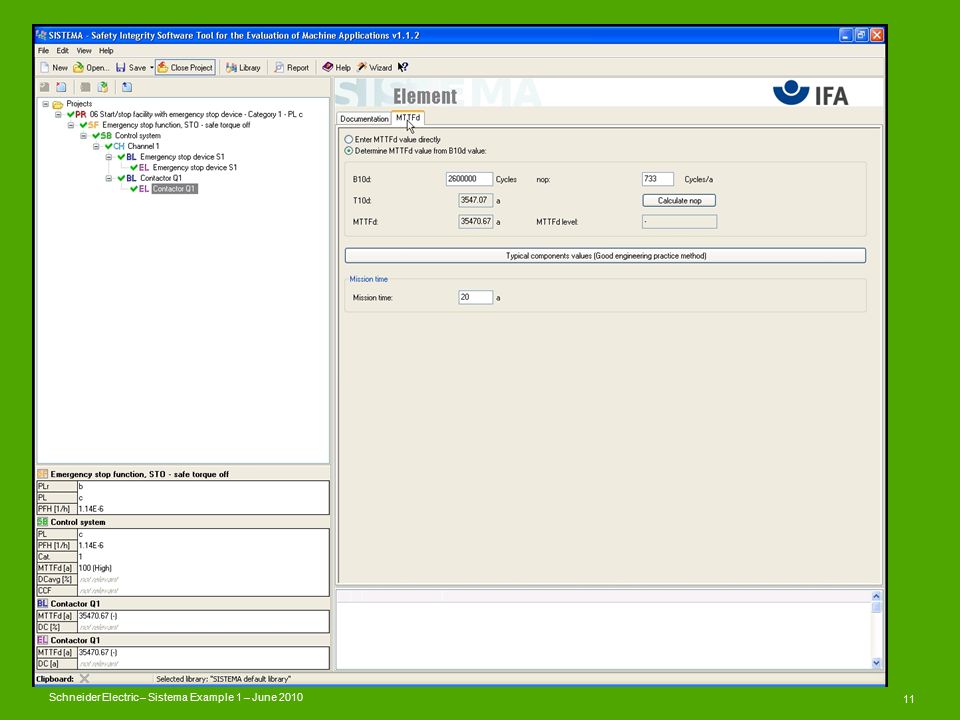Click the 'Selected library' status bar text
Image resolution: width=960 pixels, height=720 pixels.
click(223, 679)
